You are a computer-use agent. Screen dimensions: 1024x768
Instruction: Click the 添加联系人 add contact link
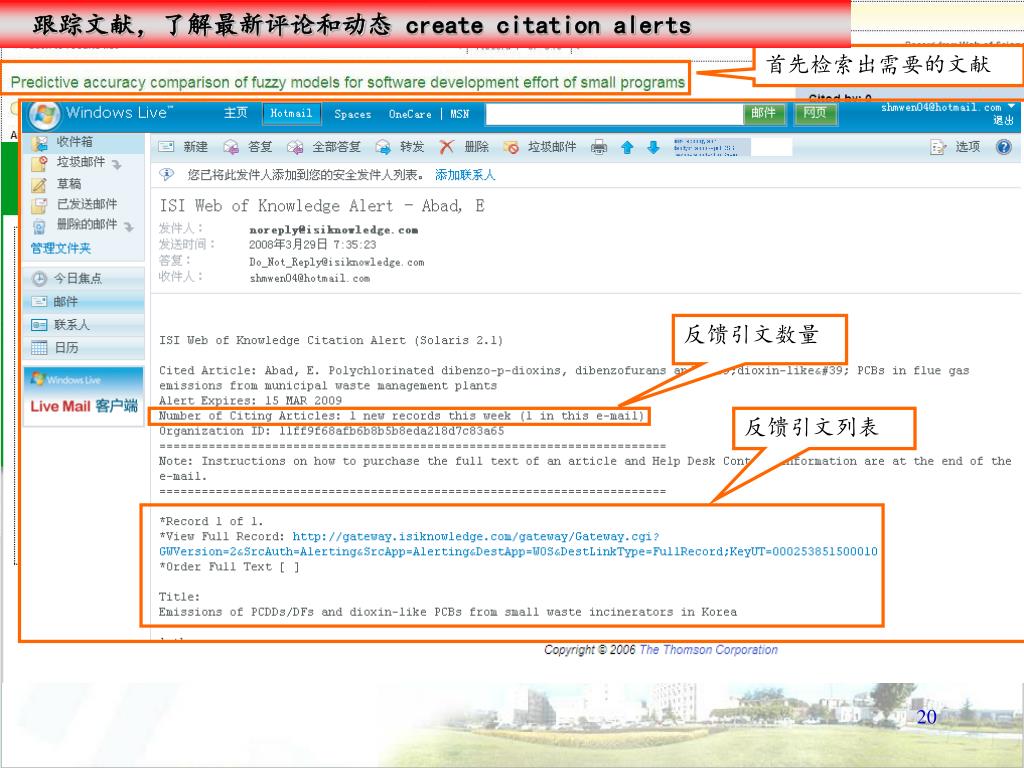pos(465,175)
